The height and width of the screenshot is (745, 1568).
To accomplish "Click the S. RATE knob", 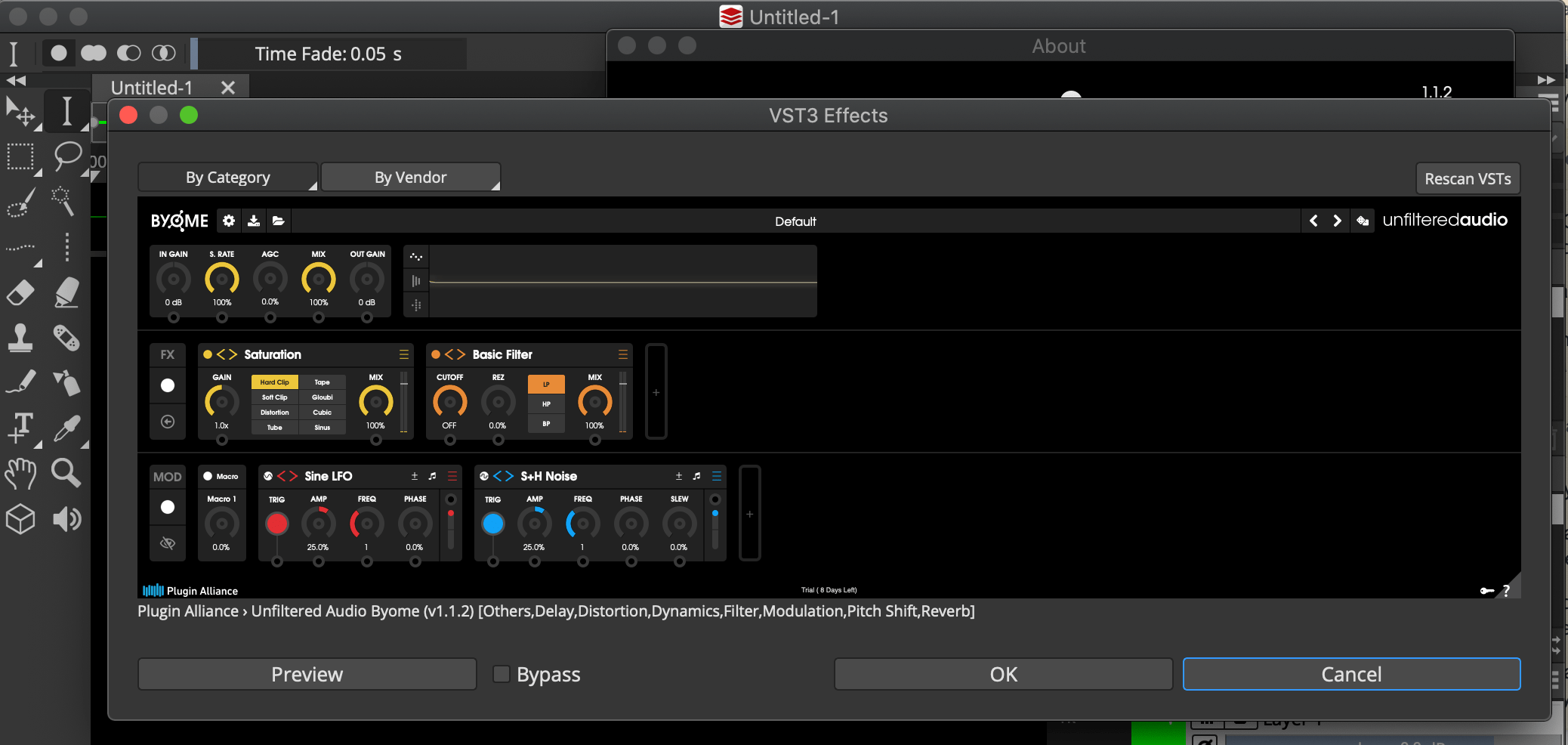I will pos(222,279).
